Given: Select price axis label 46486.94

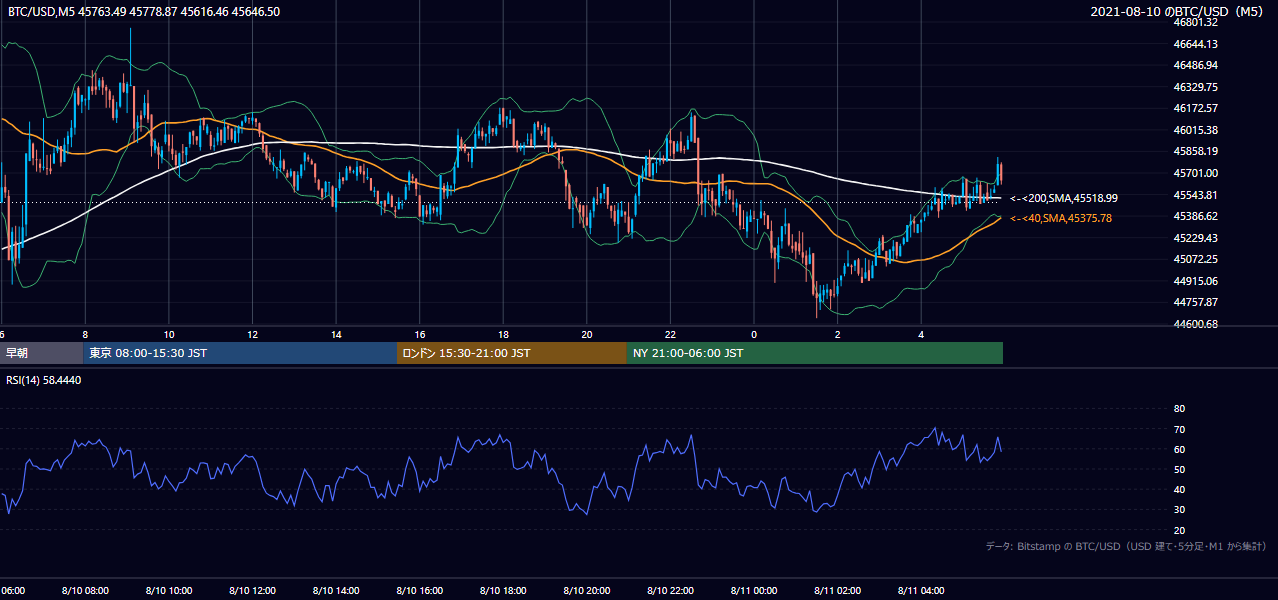Looking at the screenshot, I should coord(1195,65).
